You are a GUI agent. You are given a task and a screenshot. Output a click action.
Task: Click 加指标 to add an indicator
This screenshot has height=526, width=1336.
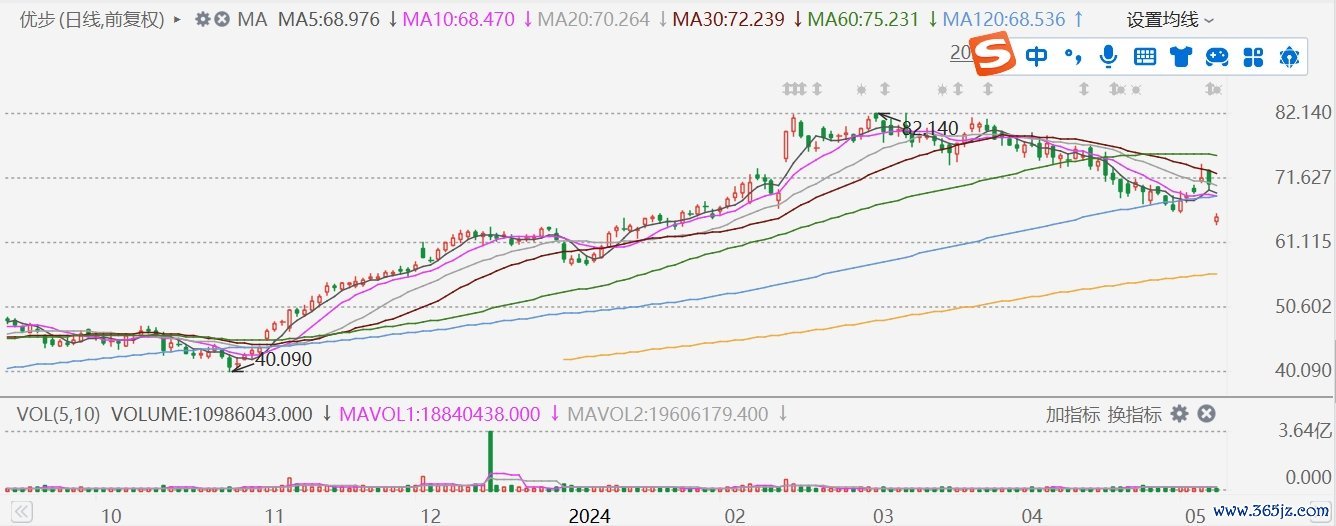tap(1072, 414)
